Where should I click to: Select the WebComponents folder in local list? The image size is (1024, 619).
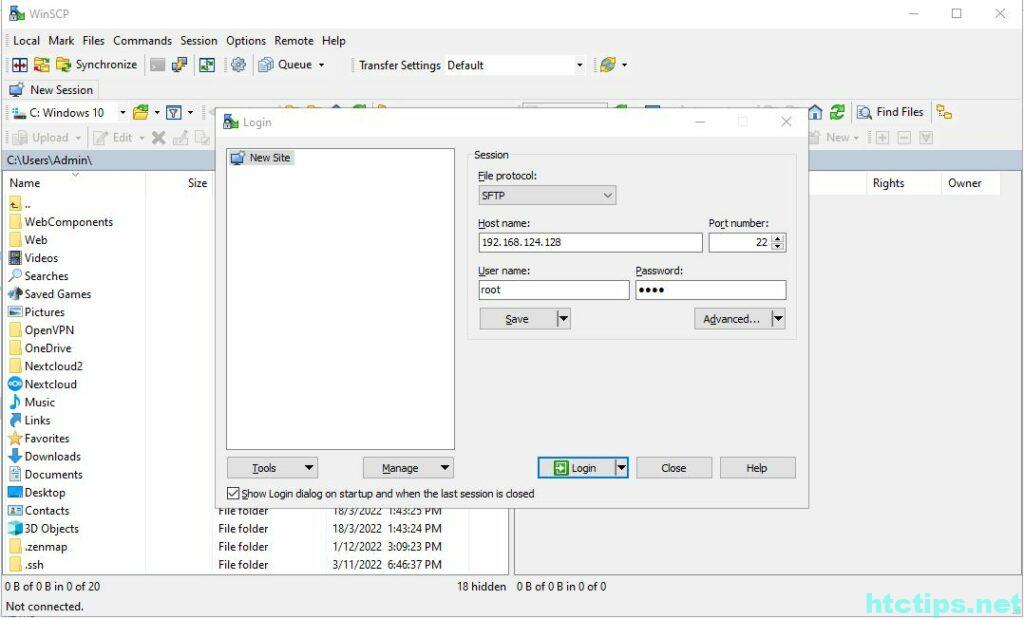point(61,222)
